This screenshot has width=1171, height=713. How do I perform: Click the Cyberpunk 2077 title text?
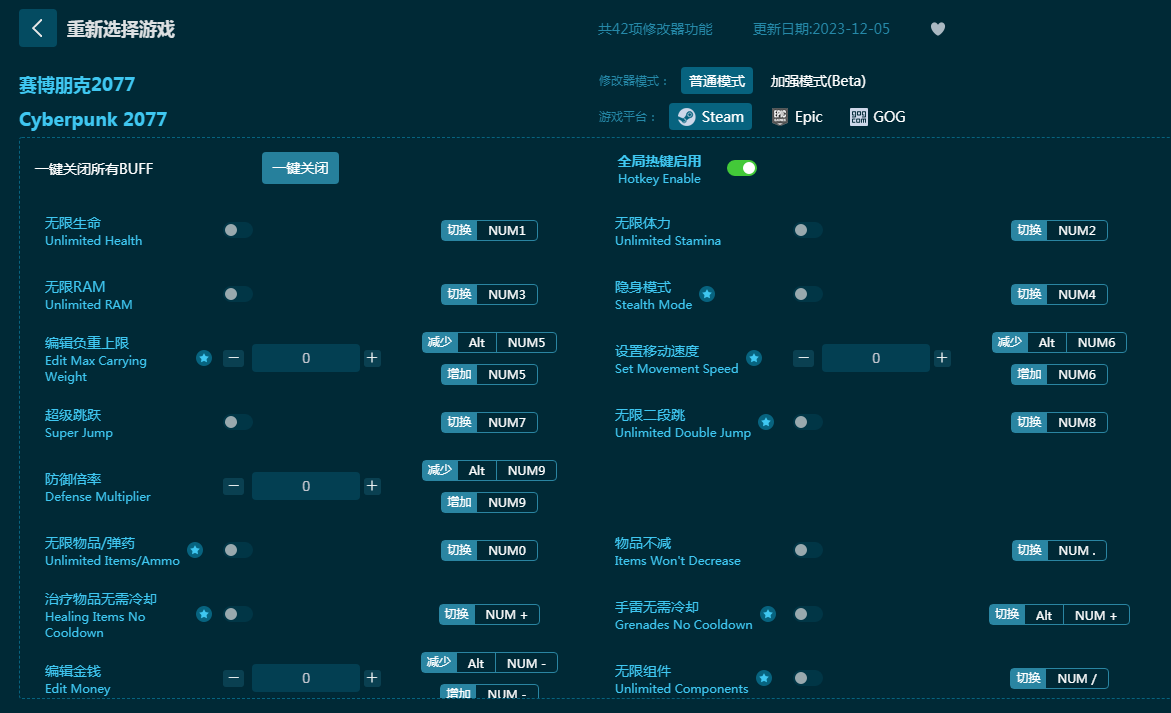click(93, 119)
